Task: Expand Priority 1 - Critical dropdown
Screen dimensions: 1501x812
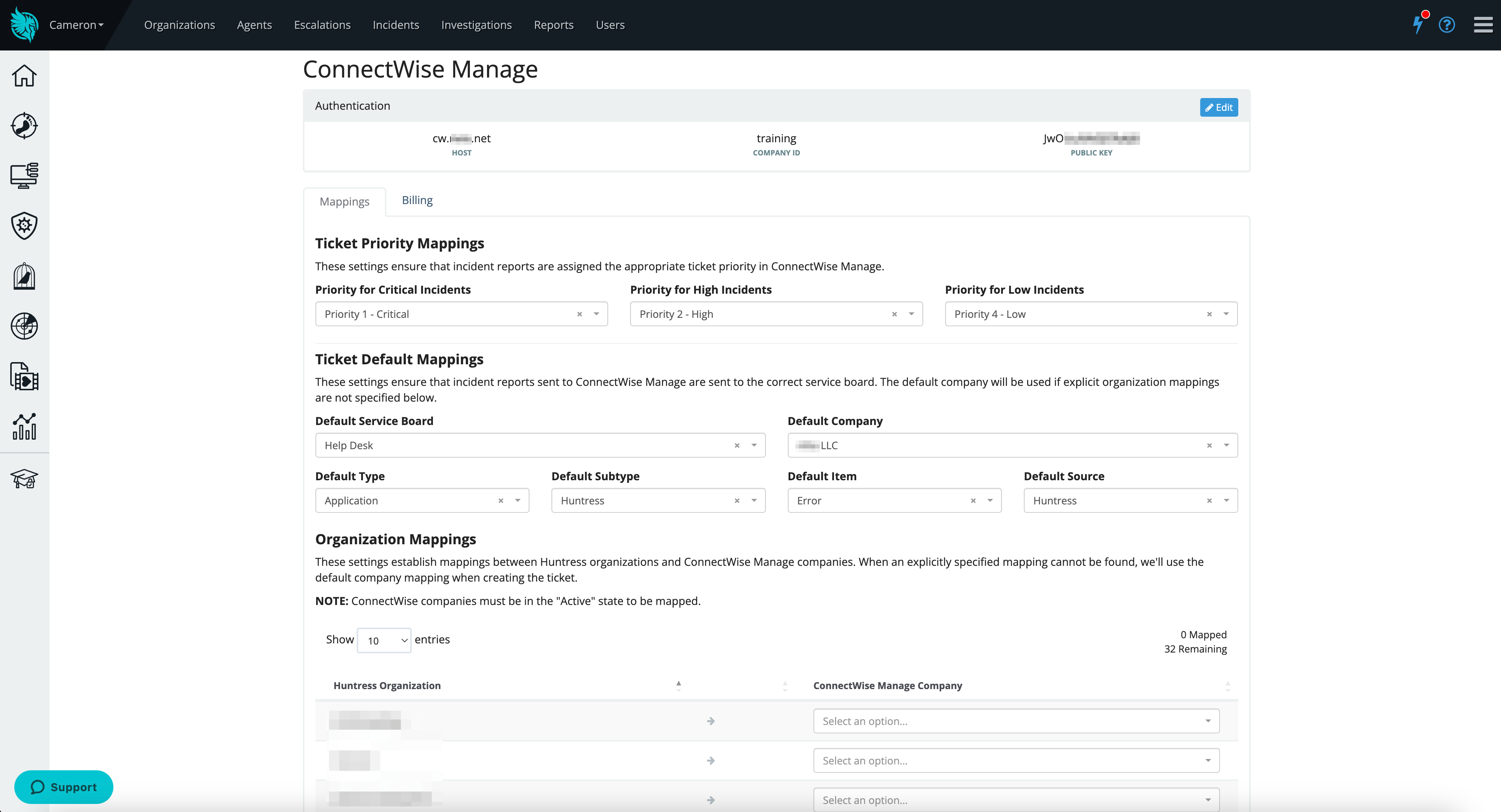Action: [596, 314]
